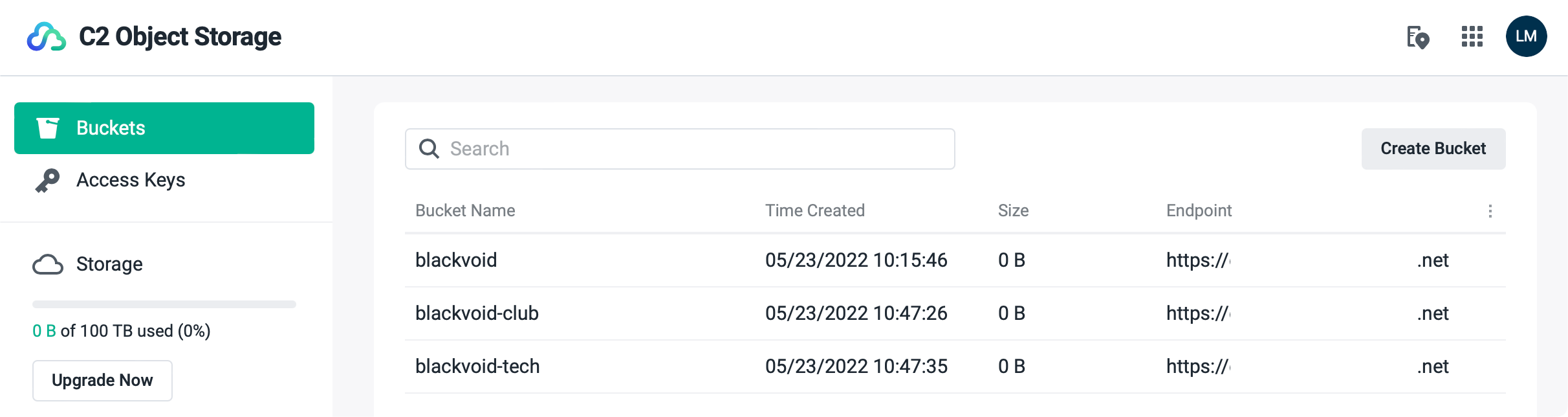This screenshot has width=1568, height=417.
Task: Click the storage usage progress bar
Action: [x=164, y=304]
